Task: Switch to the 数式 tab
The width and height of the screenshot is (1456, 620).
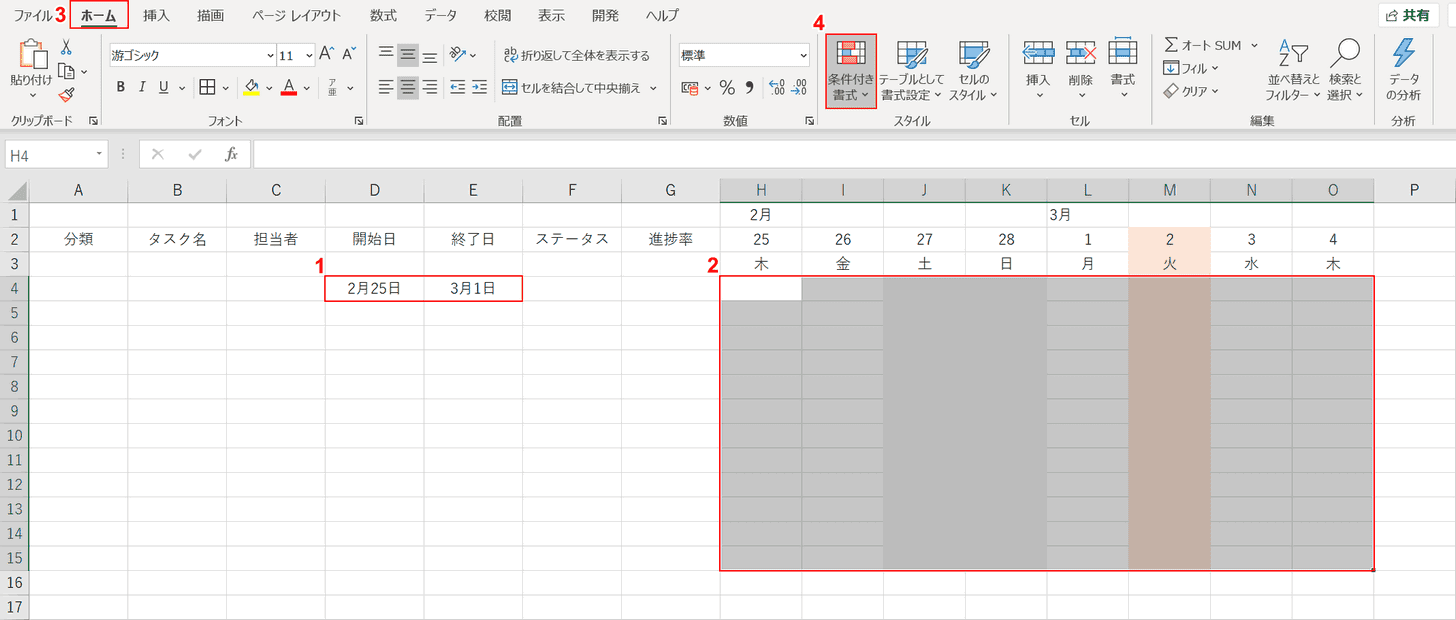Action: 383,15
